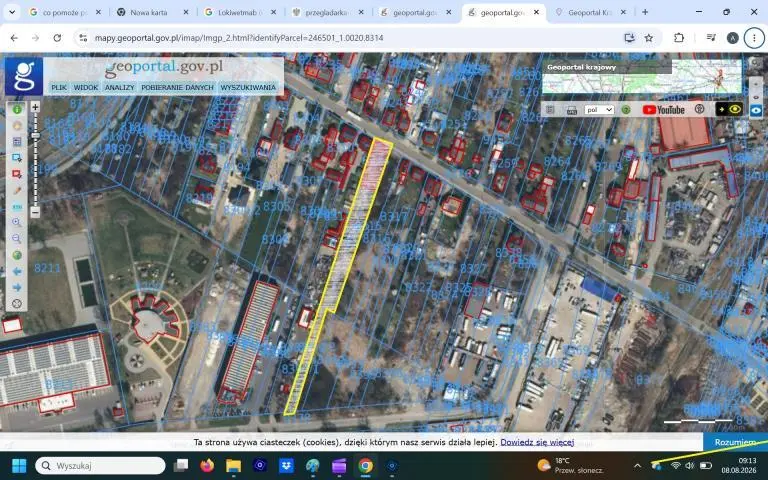
Task: Go to next map view arrow
Action: [x=17, y=288]
